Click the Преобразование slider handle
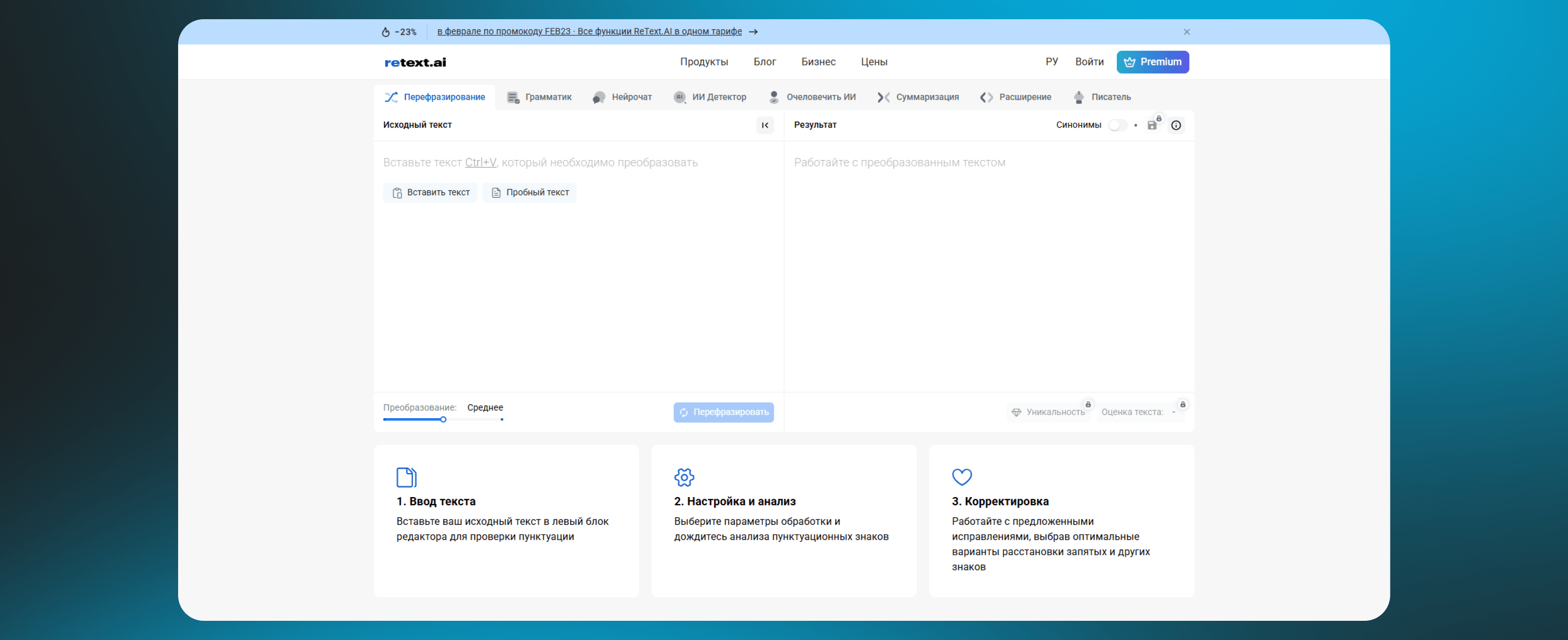Viewport: 1568px width, 640px height. (x=443, y=420)
